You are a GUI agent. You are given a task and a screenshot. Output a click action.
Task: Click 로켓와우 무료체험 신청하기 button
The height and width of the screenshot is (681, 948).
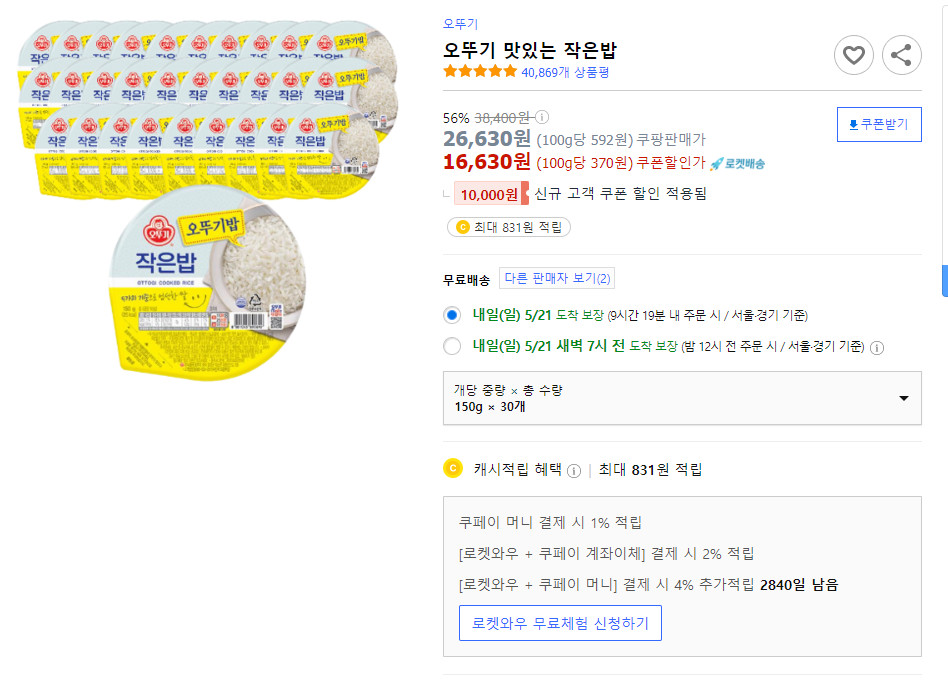(560, 622)
